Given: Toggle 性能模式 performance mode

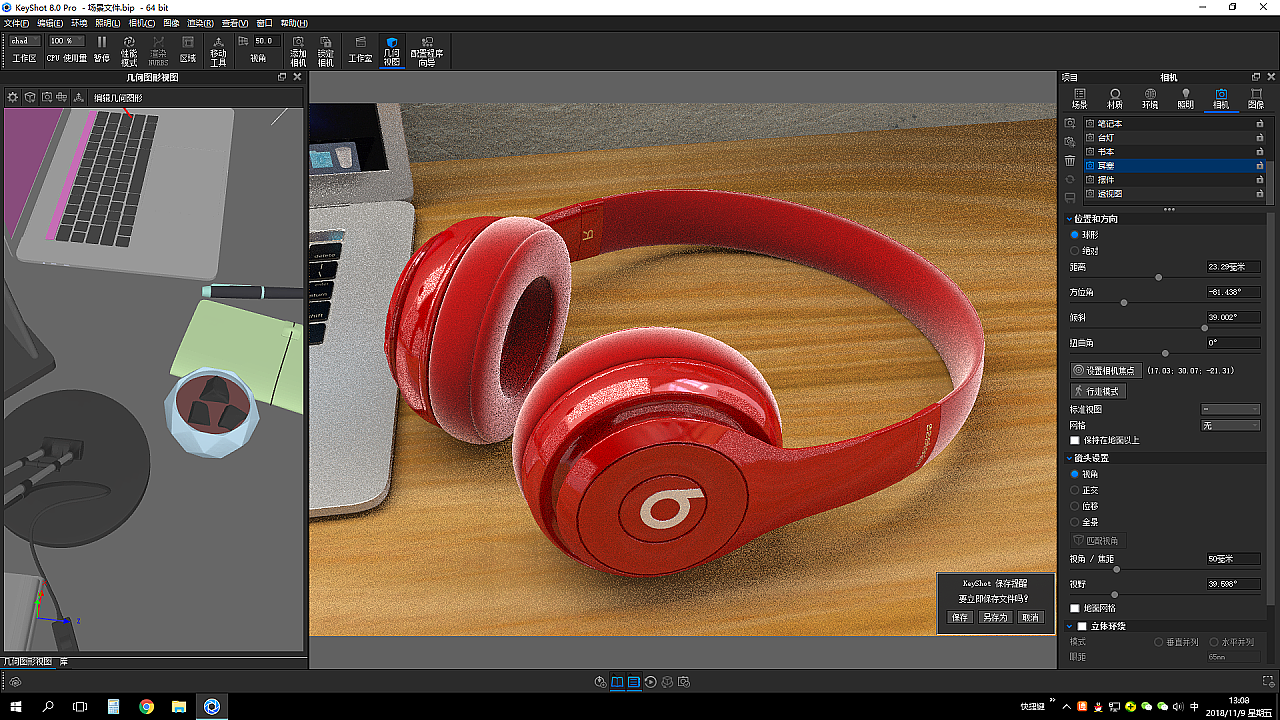Looking at the screenshot, I should (129, 50).
